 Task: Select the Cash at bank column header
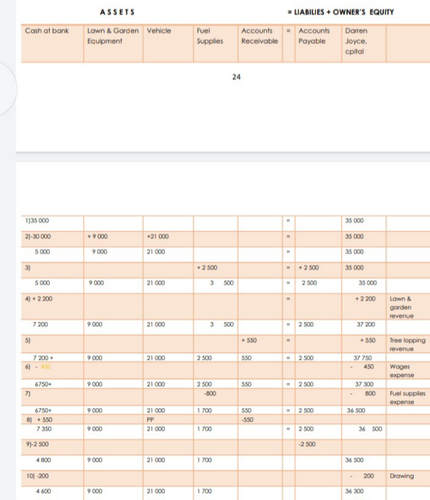click(x=52, y=43)
